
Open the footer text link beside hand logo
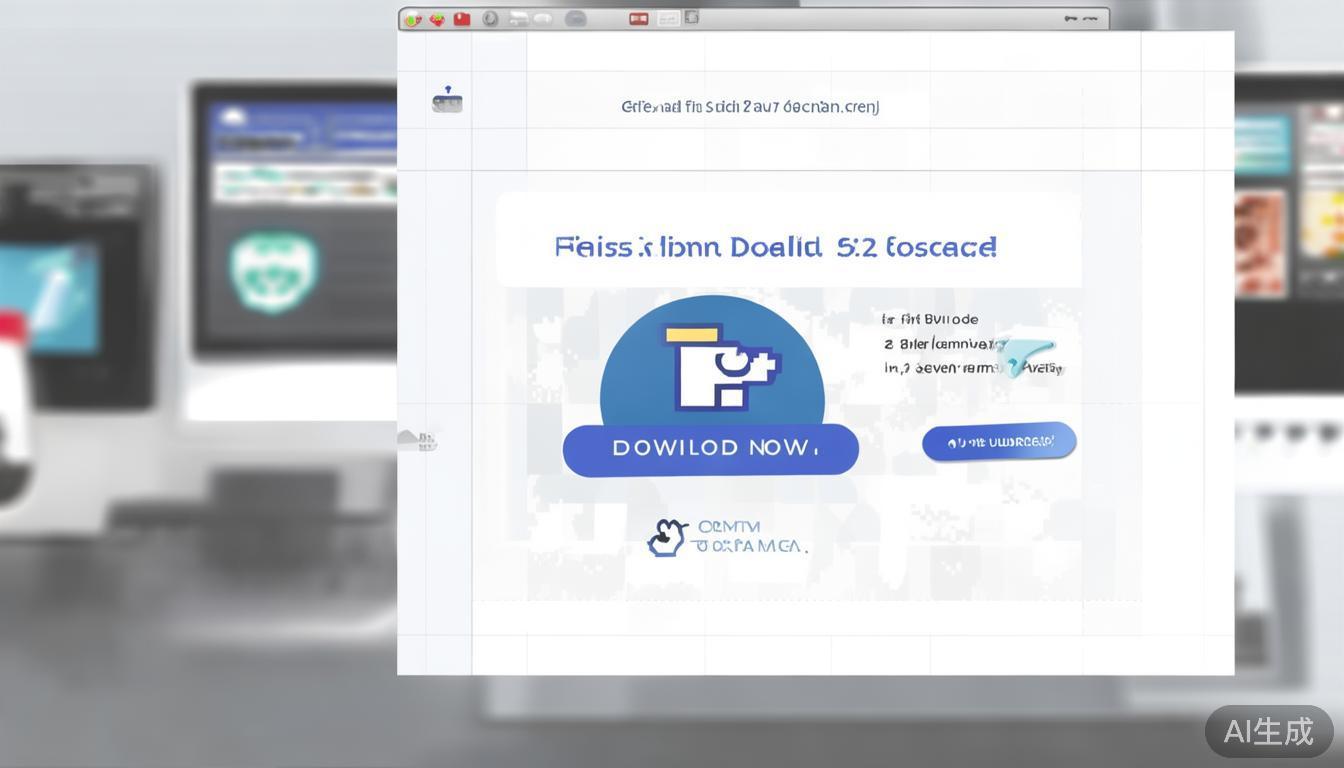point(748,537)
